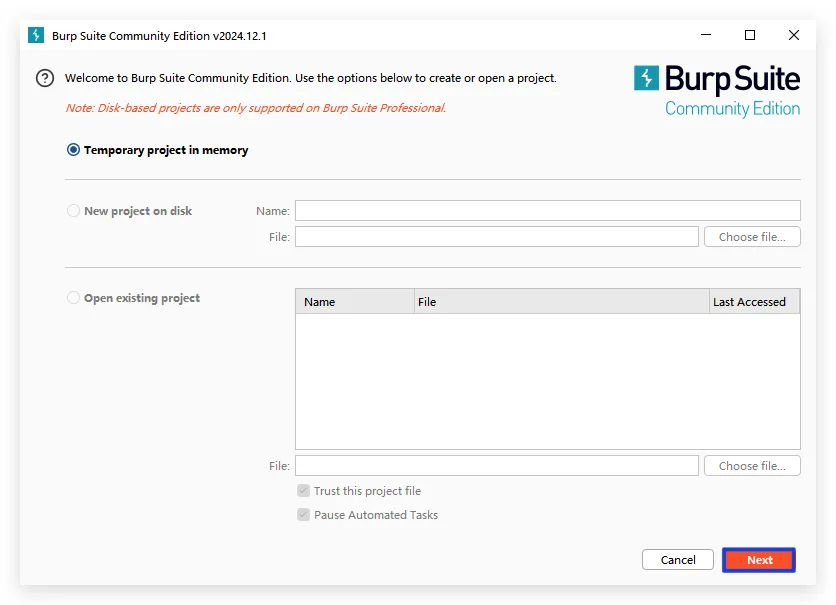The image size is (836, 605).
Task: Click the new project Name input field
Action: tap(547, 211)
